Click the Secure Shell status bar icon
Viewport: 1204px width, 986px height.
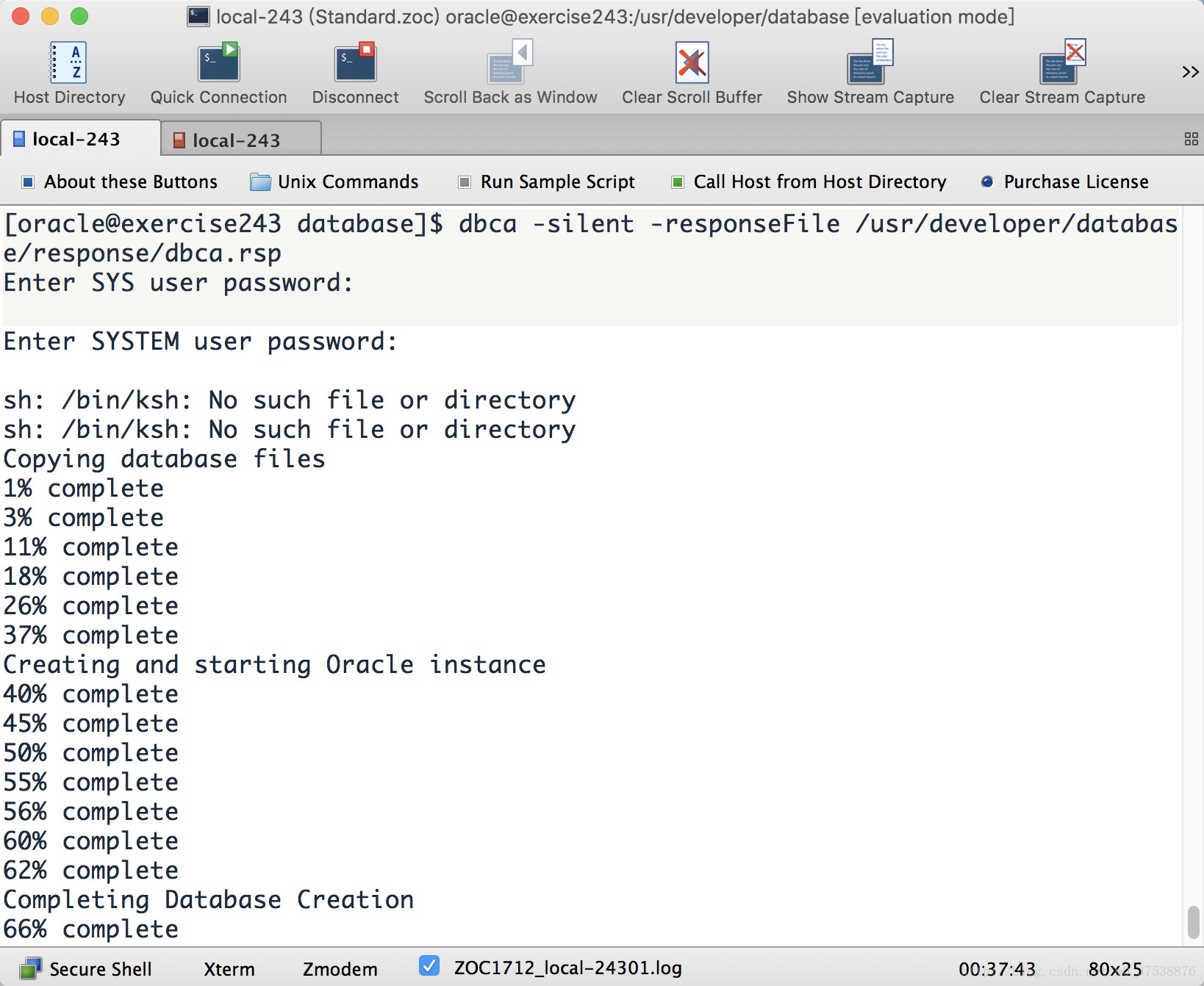tap(30, 968)
